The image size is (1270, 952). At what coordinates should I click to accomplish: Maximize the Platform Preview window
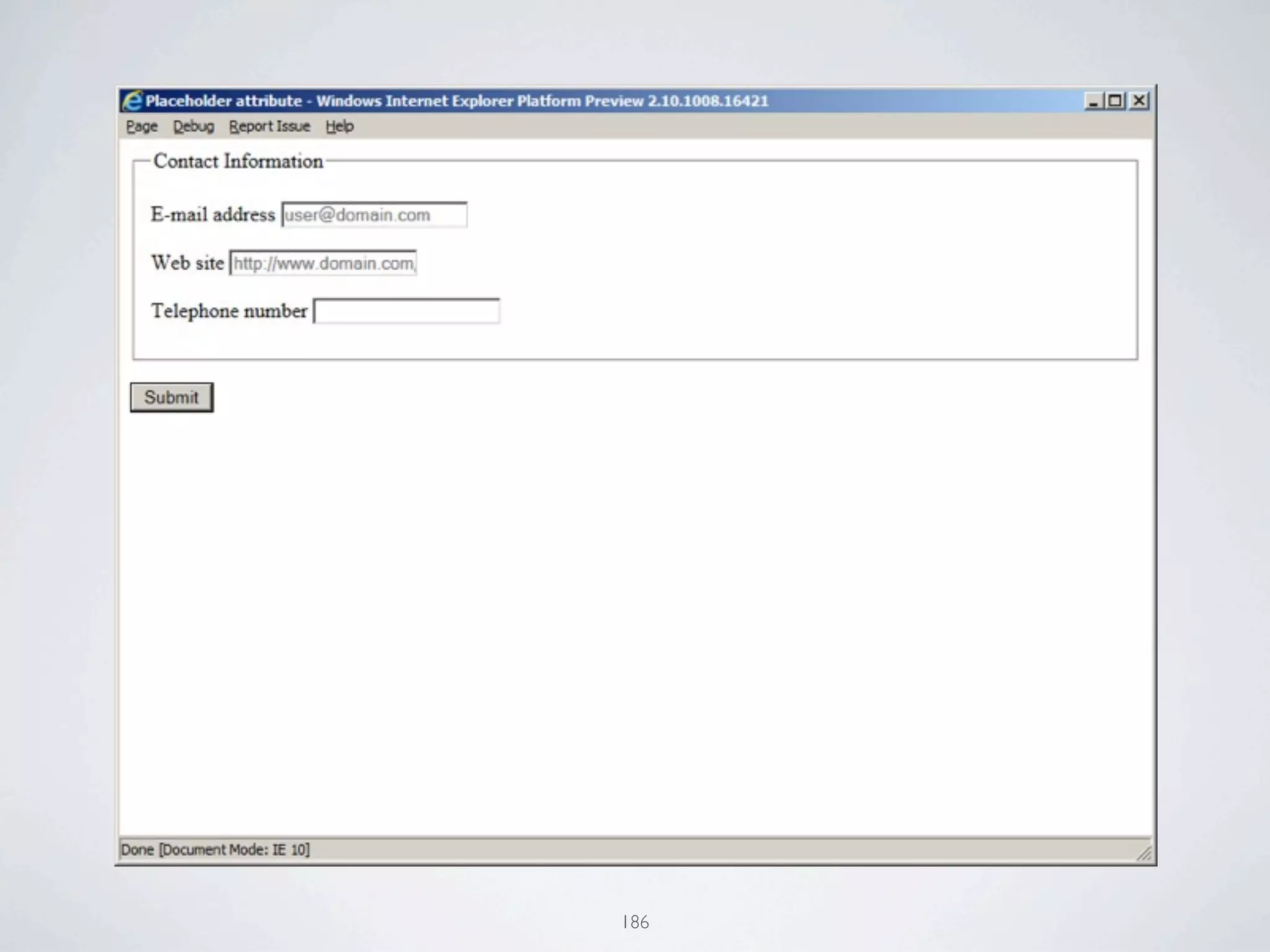tap(1115, 100)
